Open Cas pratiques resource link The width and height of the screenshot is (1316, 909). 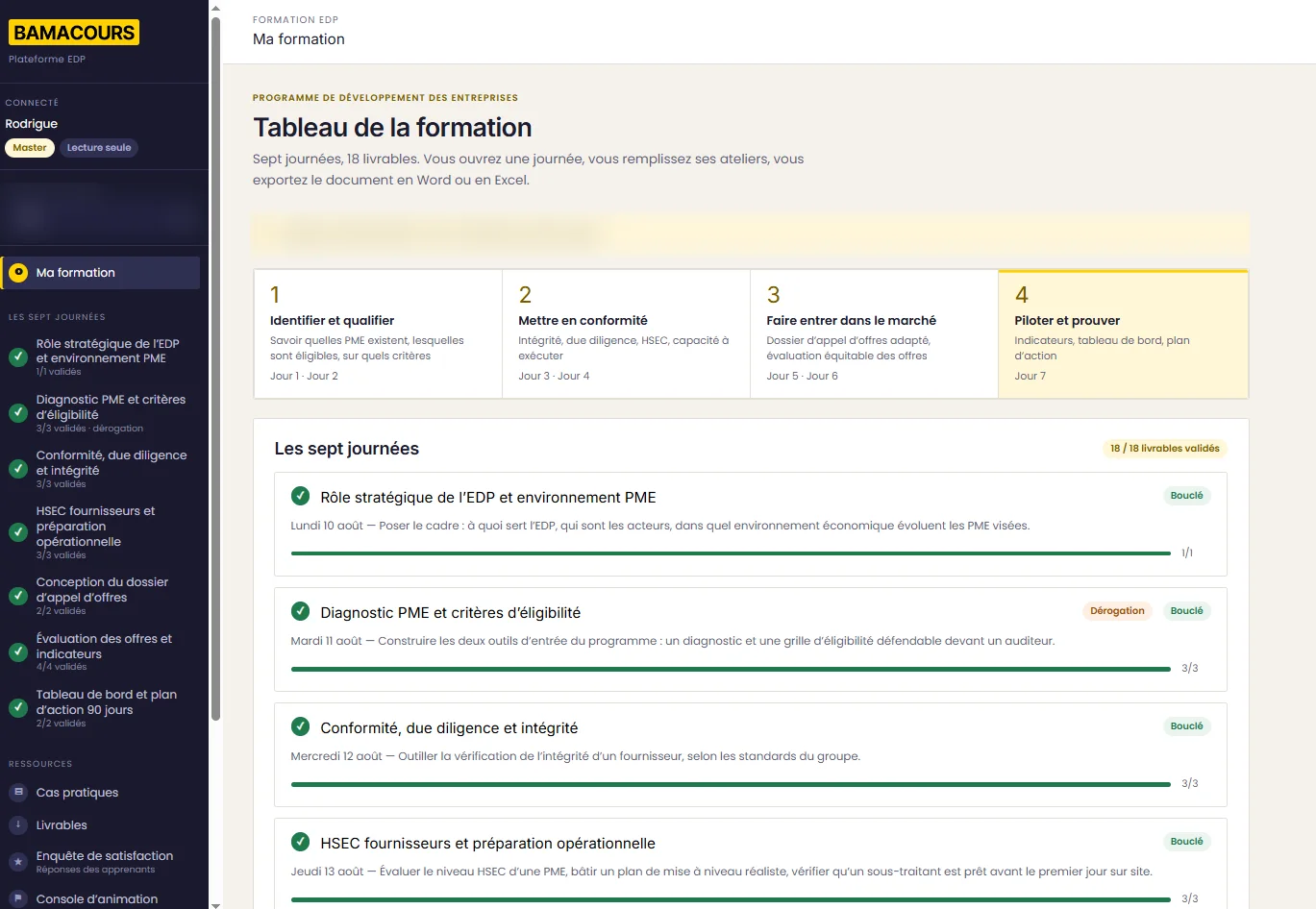101,793
